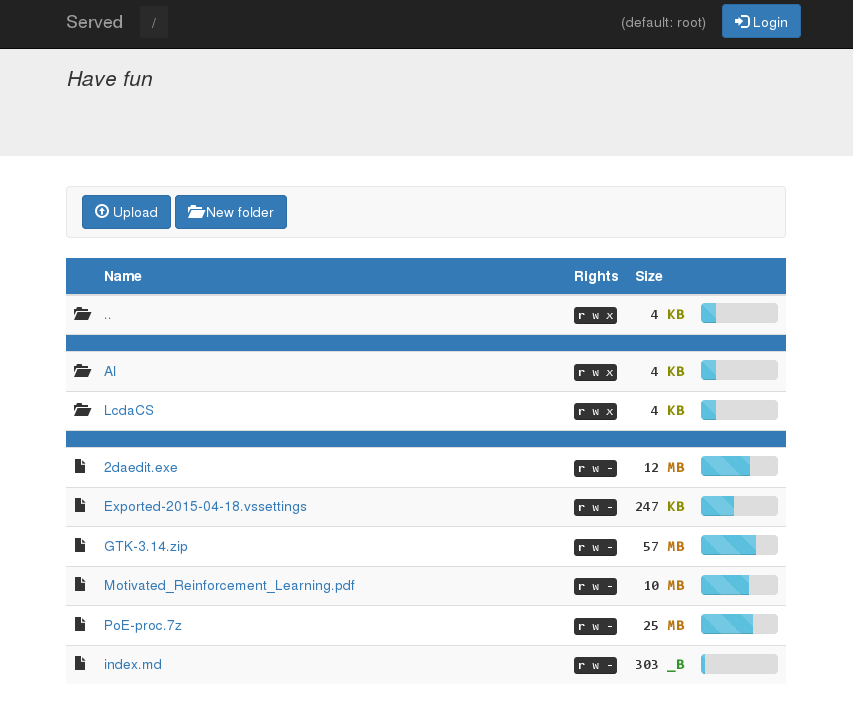Open PoE-proc.7z archive
The width and height of the screenshot is (853, 721).
143,625
